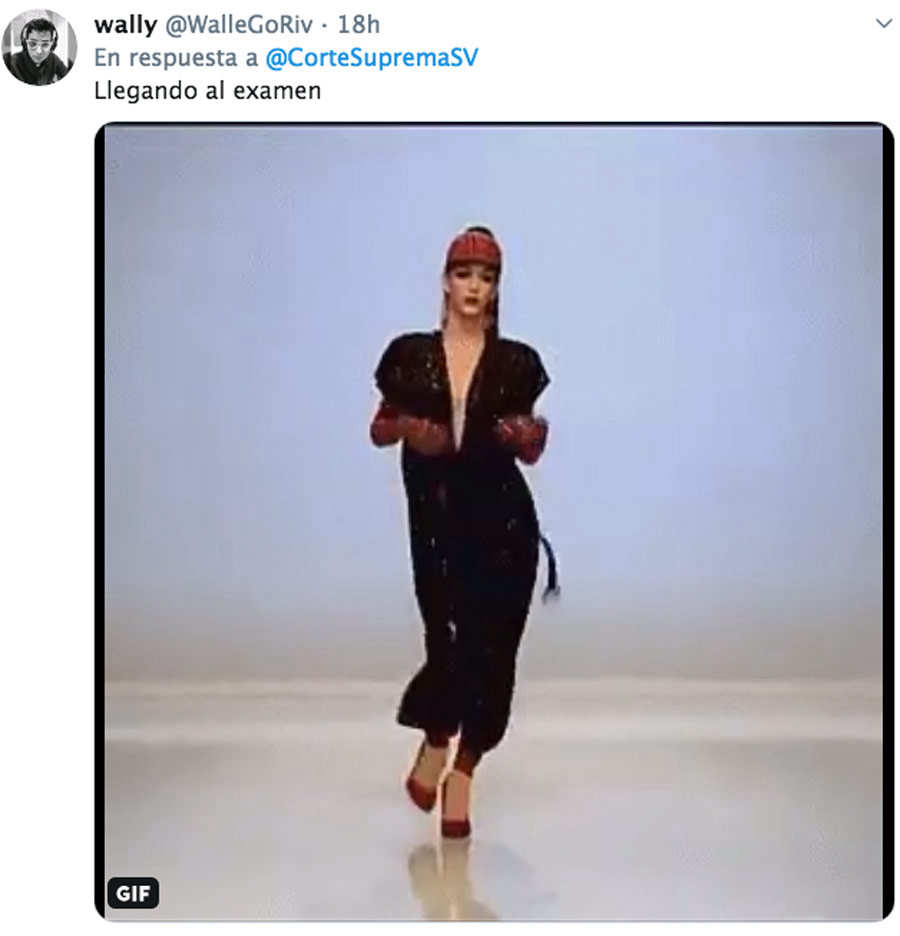Viewport: 900px width, 936px height.
Task: Click the model's red hat in the GIF
Action: pyautogui.click(x=473, y=251)
